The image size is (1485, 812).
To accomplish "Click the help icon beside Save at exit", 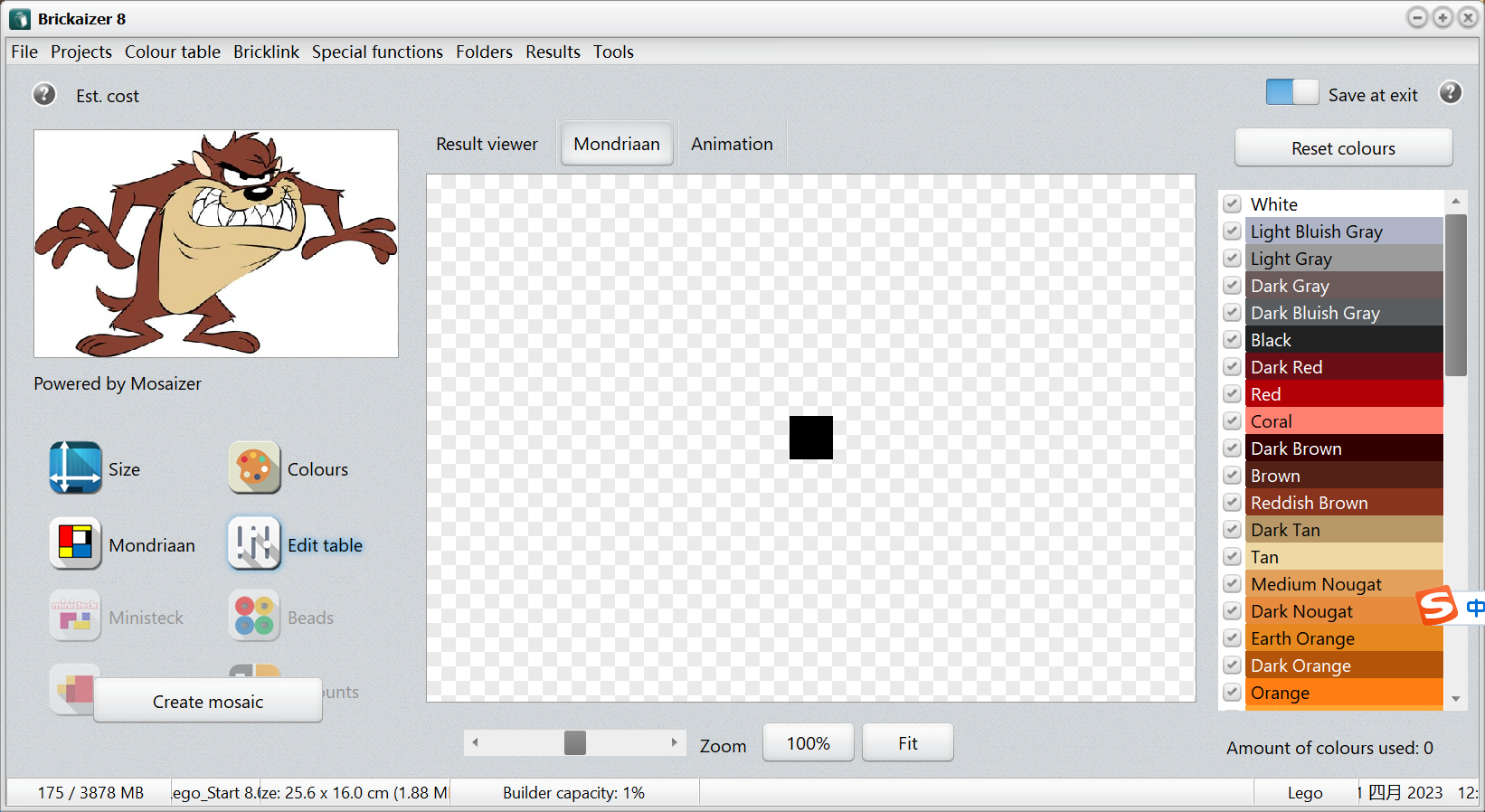I will click(x=1451, y=93).
